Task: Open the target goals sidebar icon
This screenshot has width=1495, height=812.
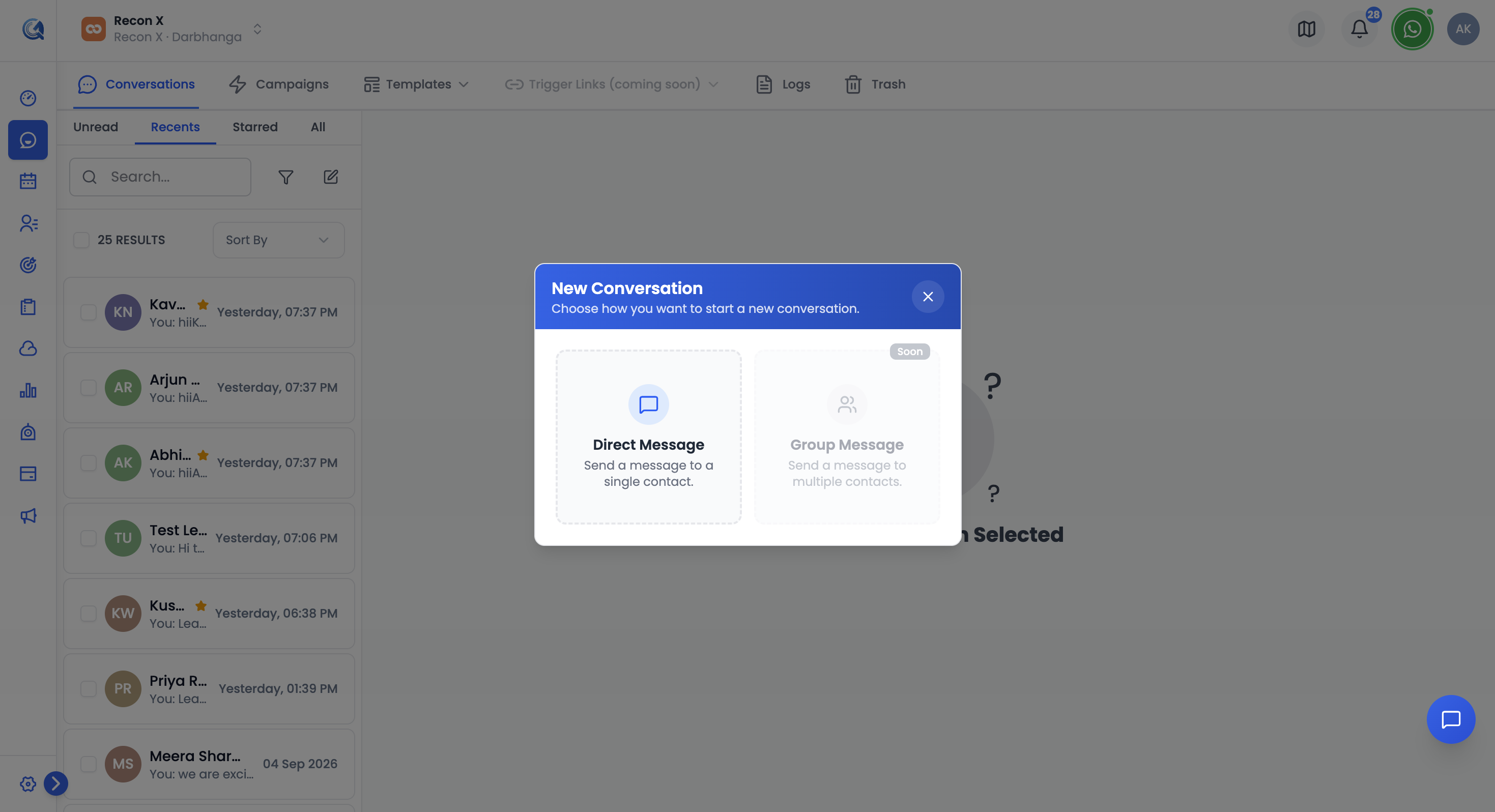Action: tap(28, 265)
